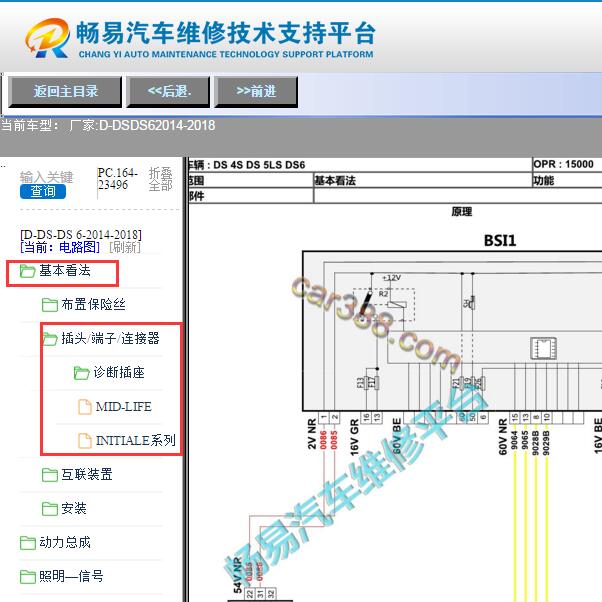Click the PC.164-23496 code text

pos(117,179)
